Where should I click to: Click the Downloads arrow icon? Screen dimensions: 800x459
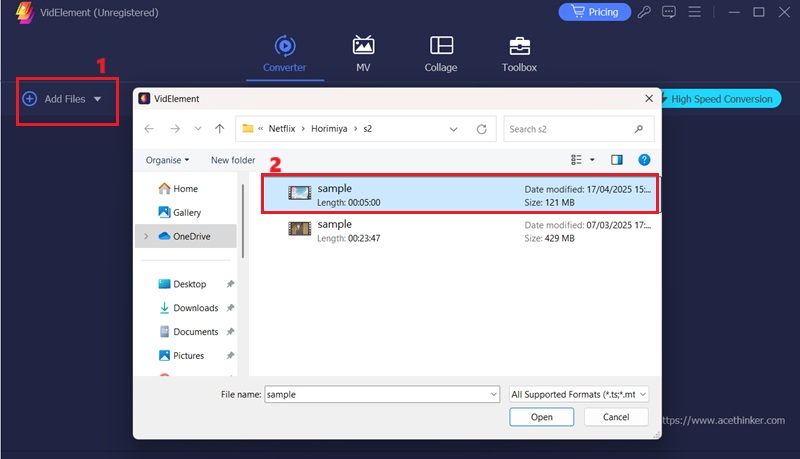pyautogui.click(x=164, y=308)
